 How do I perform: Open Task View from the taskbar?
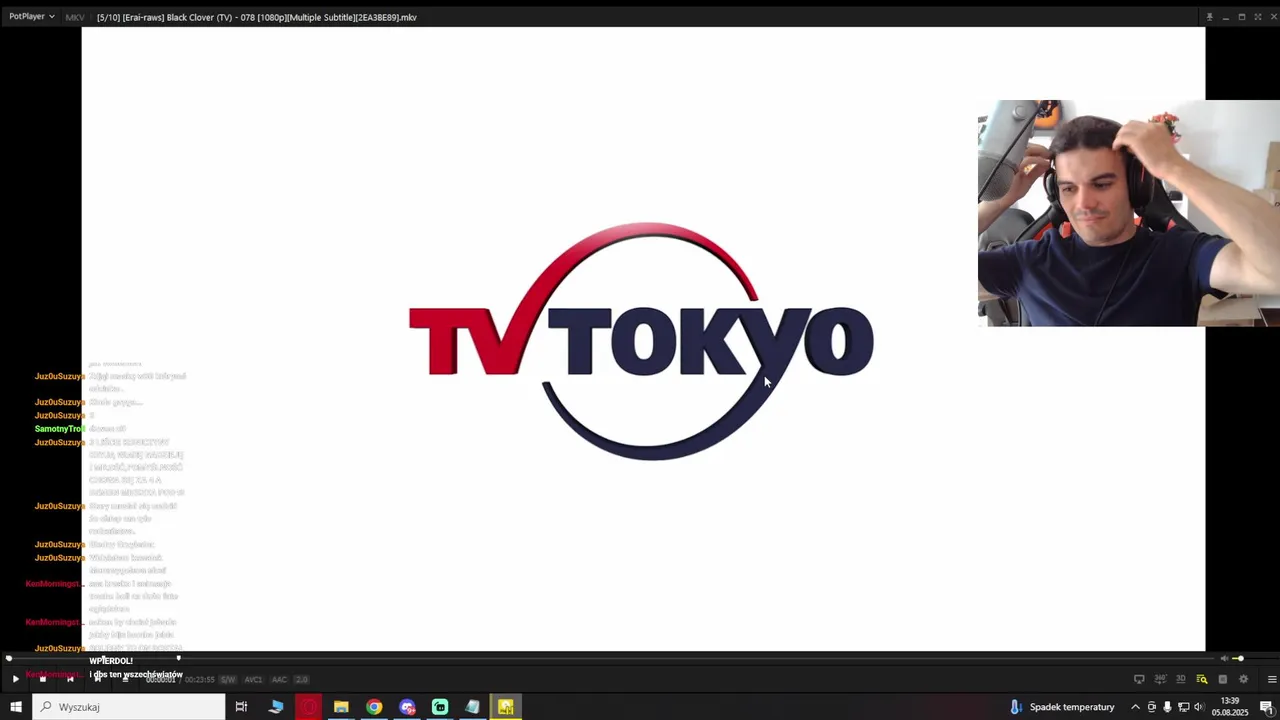tap(241, 707)
